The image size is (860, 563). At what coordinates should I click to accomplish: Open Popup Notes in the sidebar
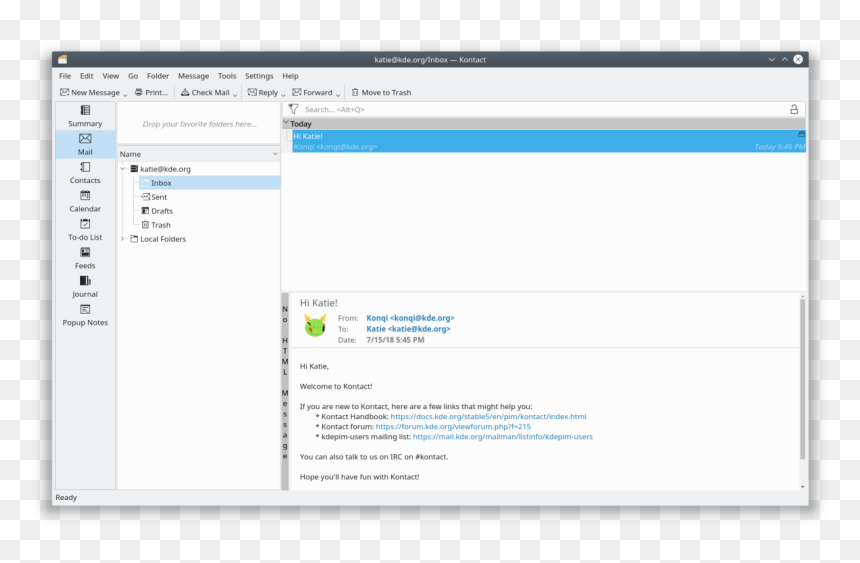point(85,316)
